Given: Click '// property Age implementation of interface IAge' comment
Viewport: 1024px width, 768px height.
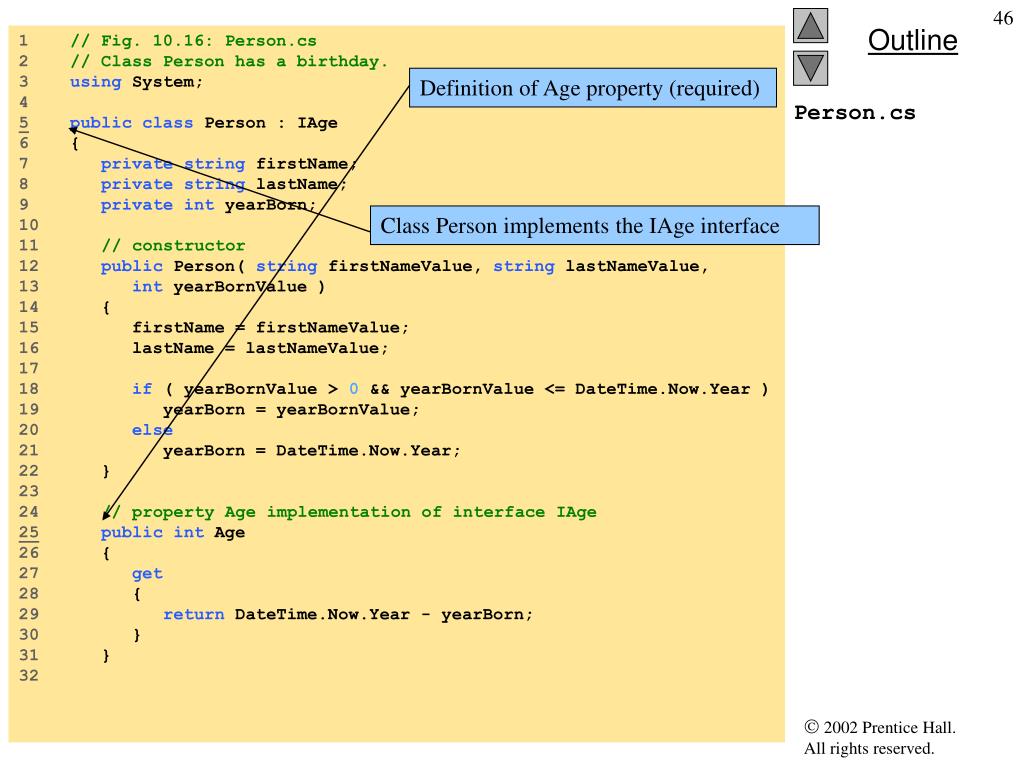Looking at the screenshot, I should [349, 512].
